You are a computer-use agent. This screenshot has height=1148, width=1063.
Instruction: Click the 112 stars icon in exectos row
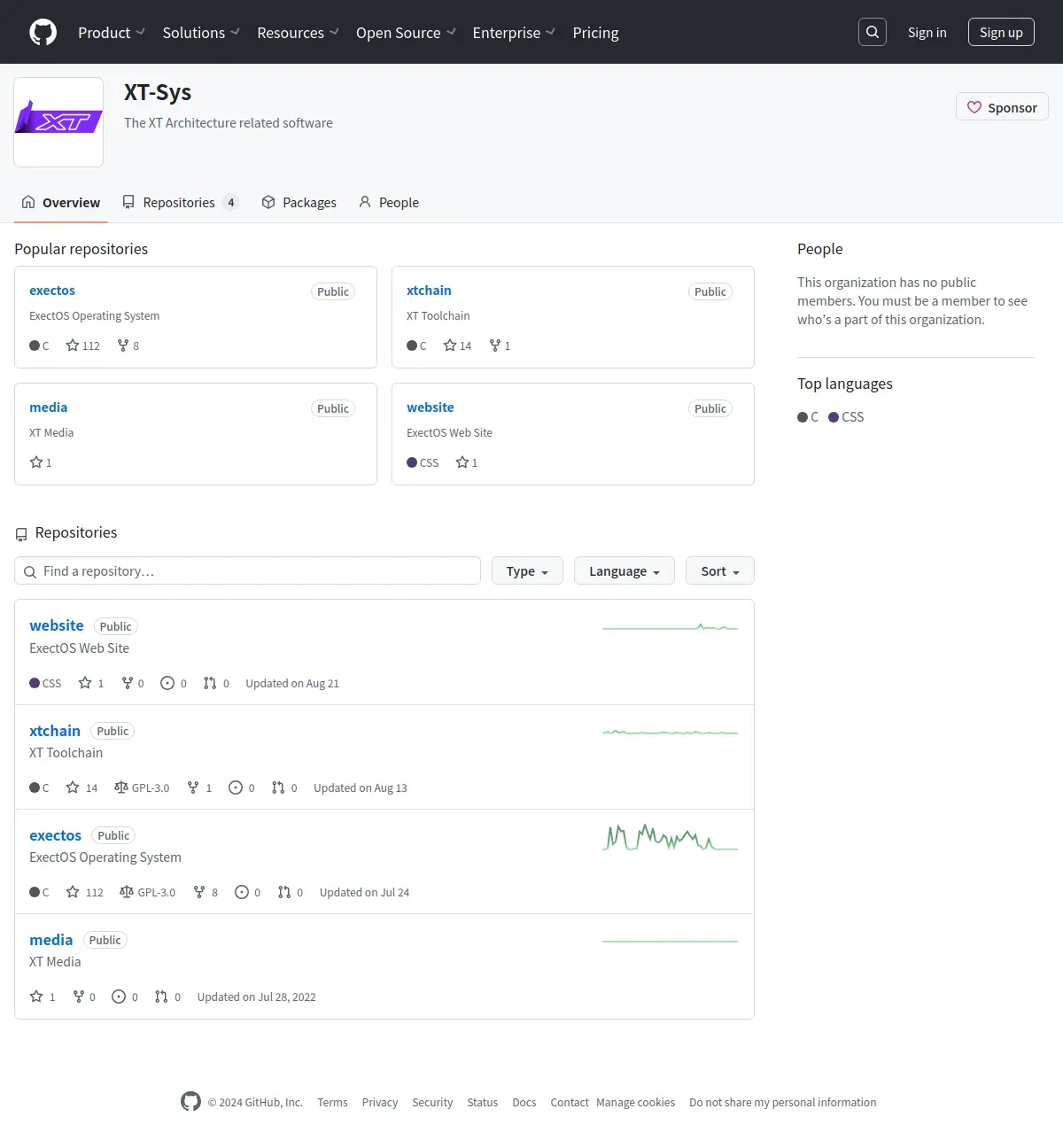click(x=73, y=892)
